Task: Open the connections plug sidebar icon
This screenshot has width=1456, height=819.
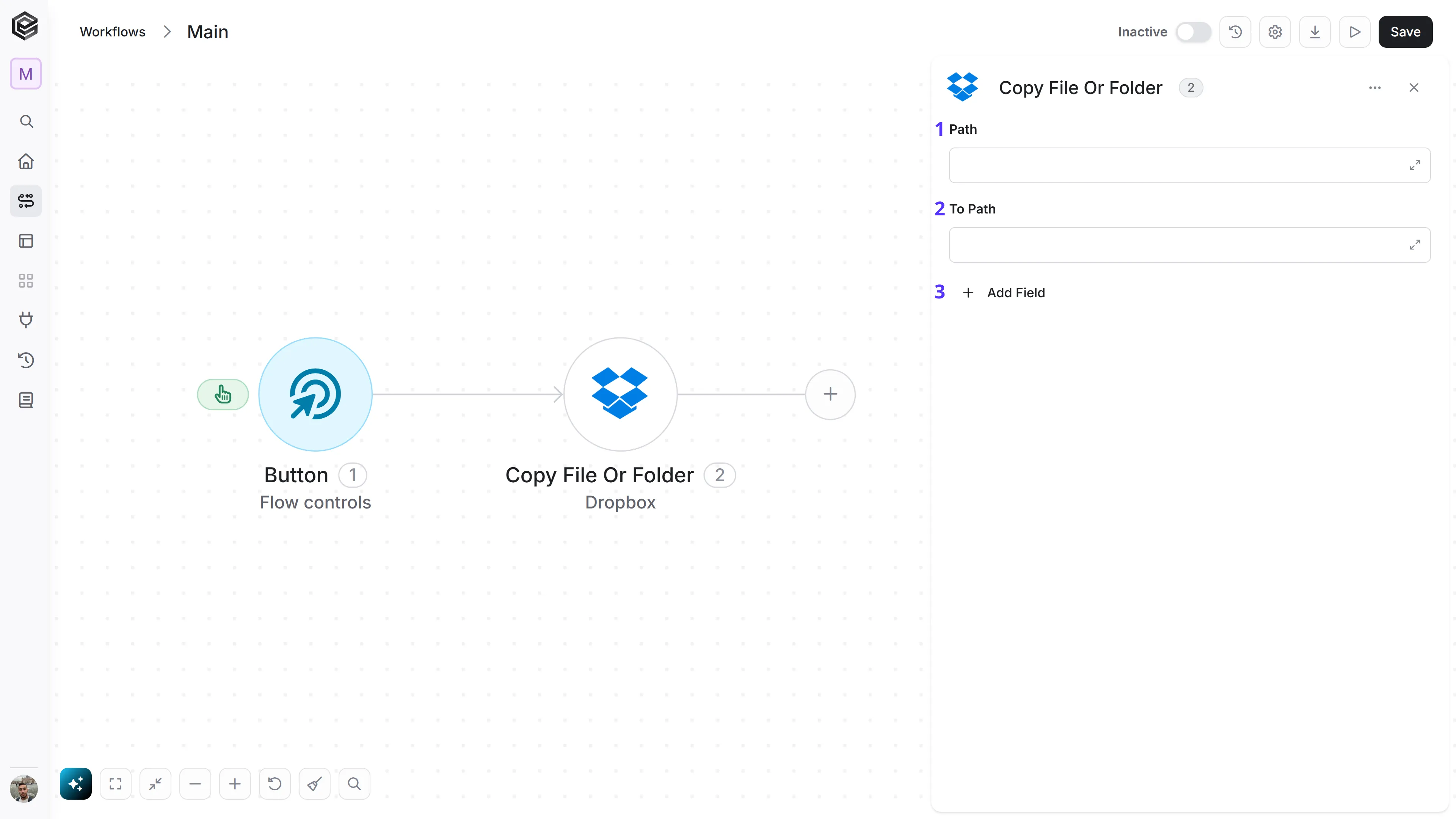Action: pyautogui.click(x=26, y=320)
